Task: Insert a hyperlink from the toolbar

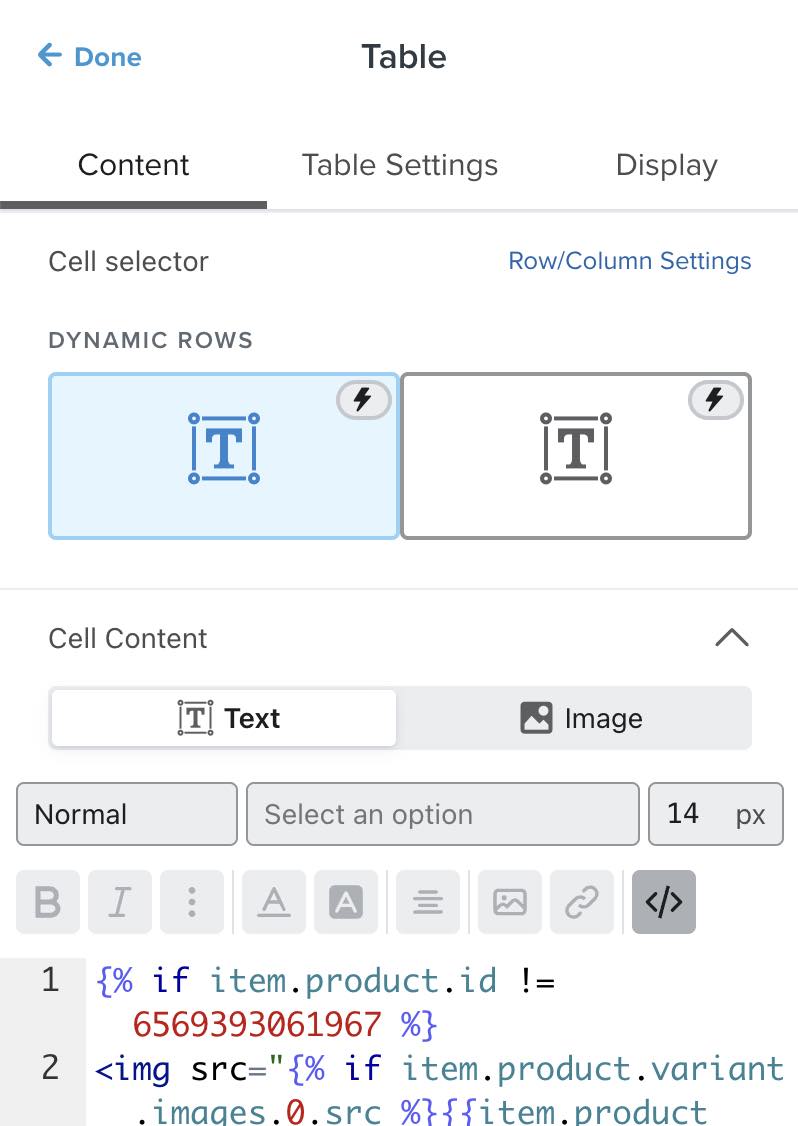Action: click(581, 902)
